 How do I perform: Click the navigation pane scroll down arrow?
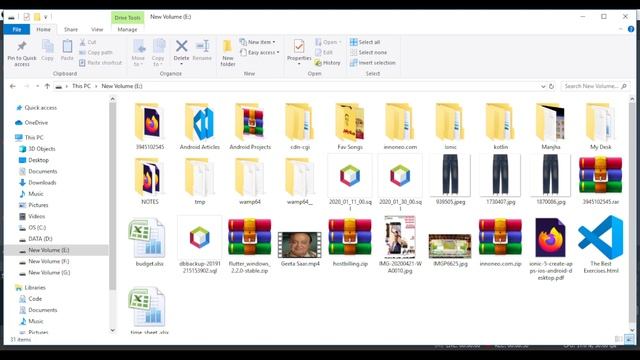point(113,330)
